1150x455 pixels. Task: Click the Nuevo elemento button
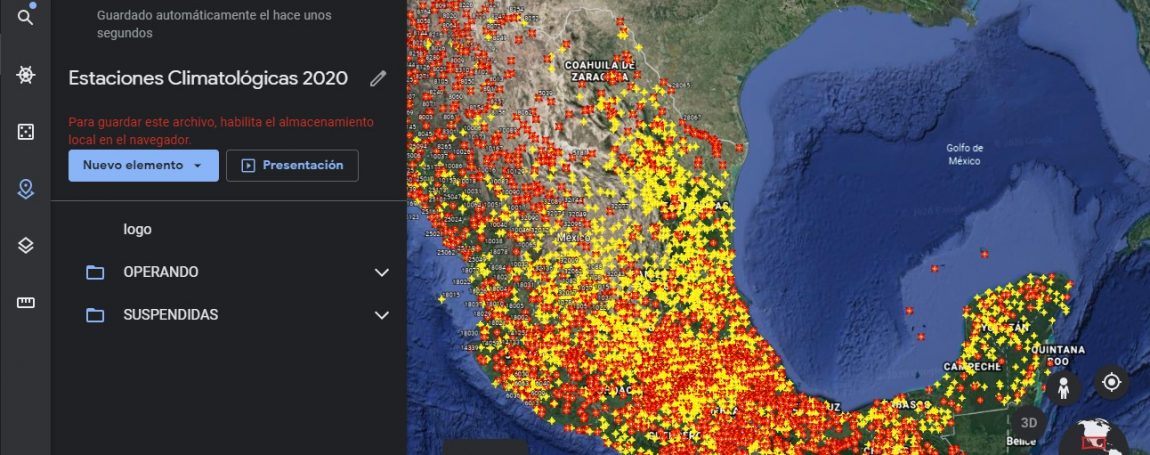click(x=144, y=165)
